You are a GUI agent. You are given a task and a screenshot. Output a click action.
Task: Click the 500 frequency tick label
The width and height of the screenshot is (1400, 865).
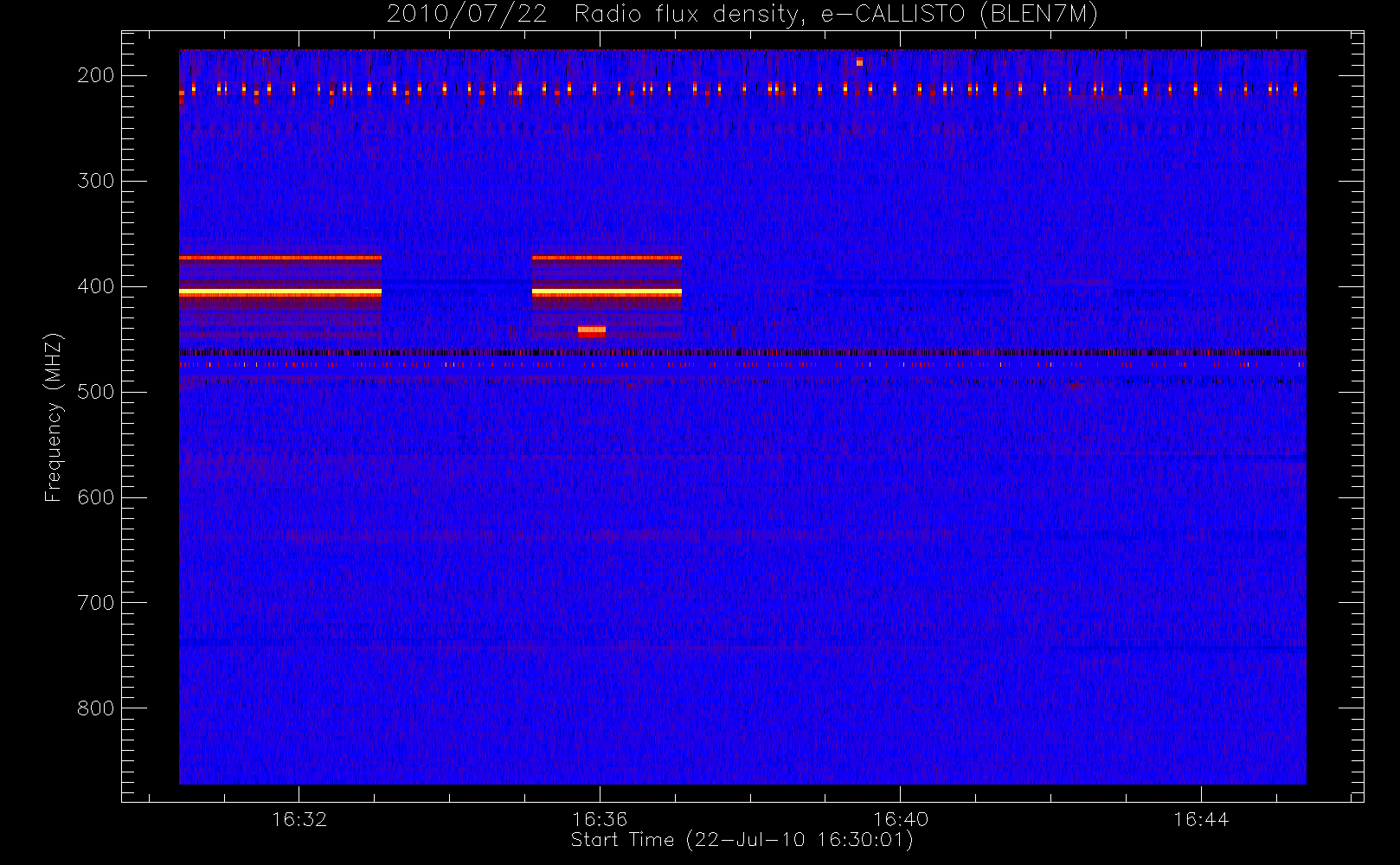click(x=95, y=392)
